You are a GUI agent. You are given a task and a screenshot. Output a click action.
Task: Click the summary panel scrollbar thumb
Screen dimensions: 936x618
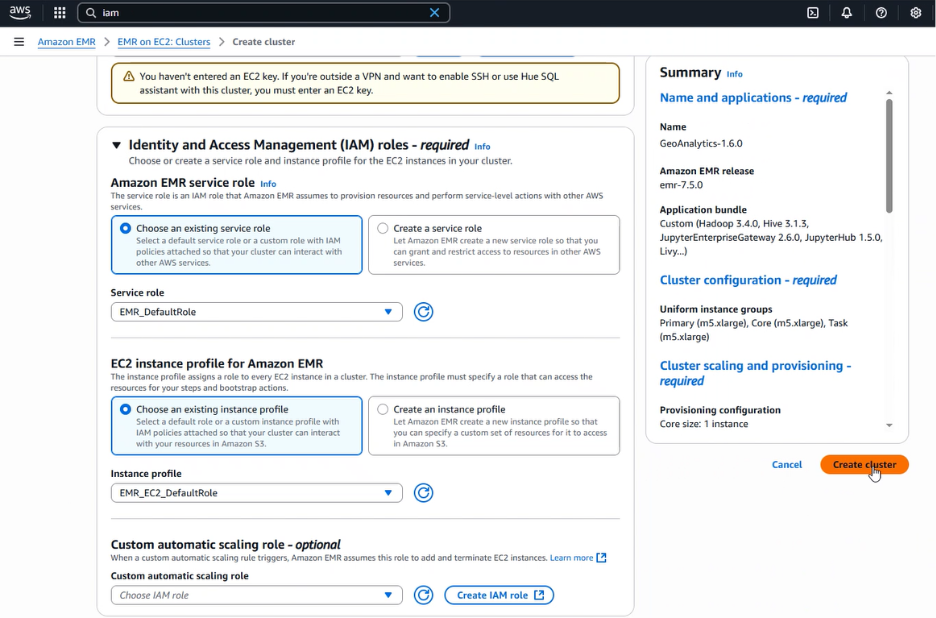coord(889,155)
